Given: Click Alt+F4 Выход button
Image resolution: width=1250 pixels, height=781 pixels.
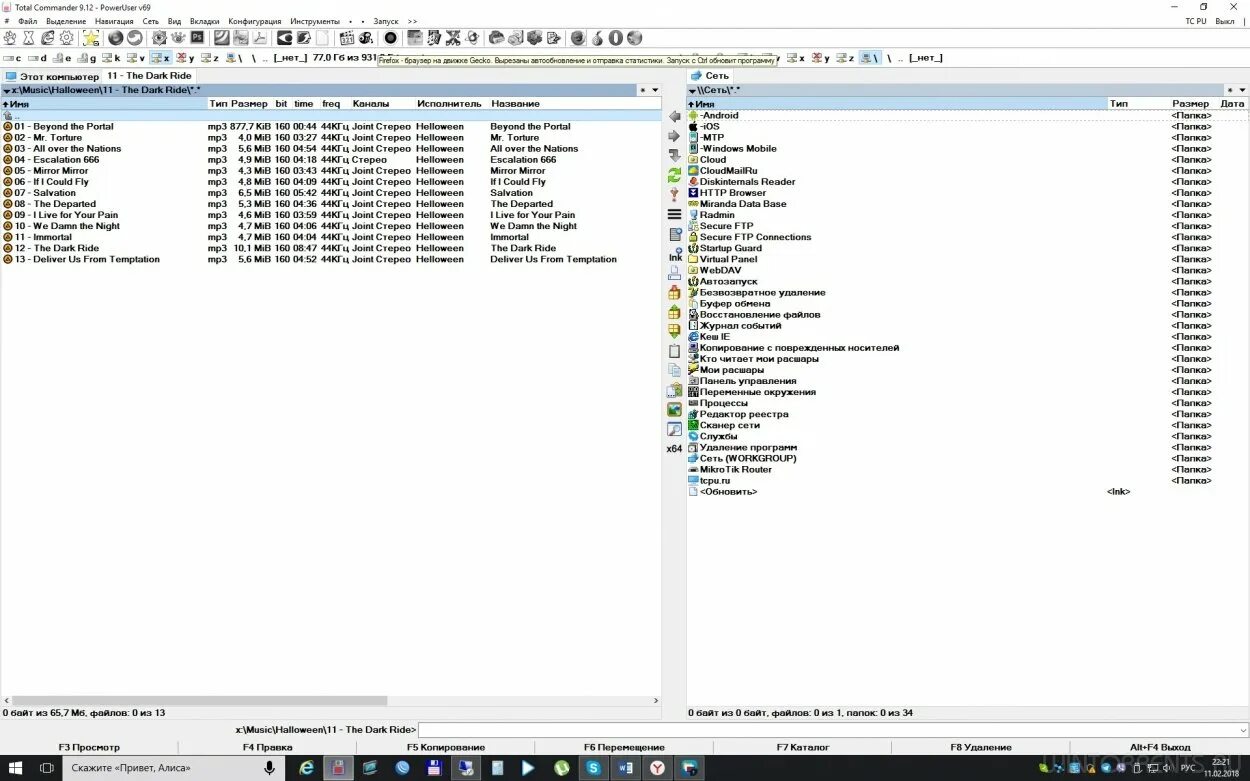Looking at the screenshot, I should click(x=1160, y=747).
